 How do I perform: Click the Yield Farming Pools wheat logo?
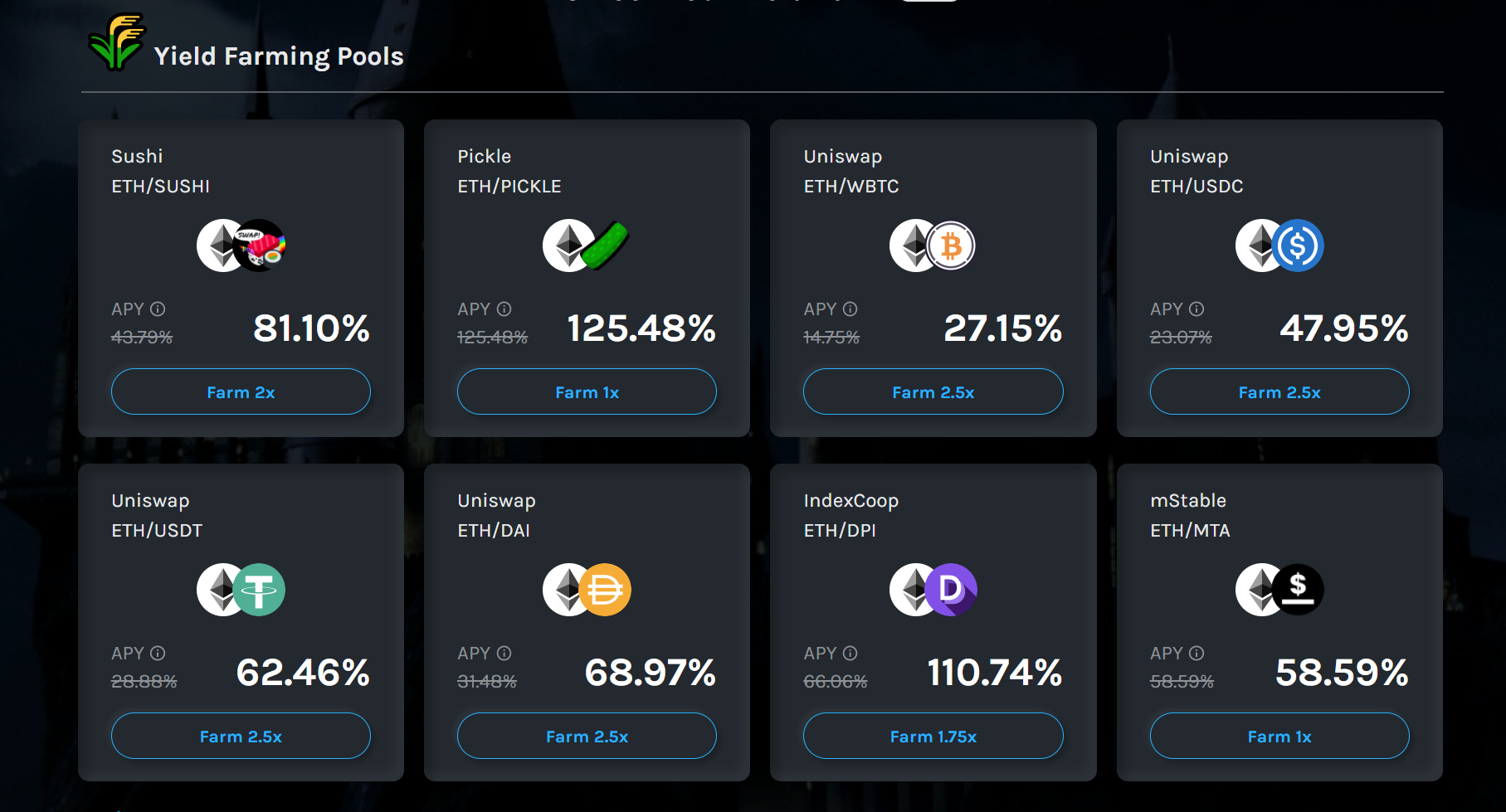[x=116, y=41]
